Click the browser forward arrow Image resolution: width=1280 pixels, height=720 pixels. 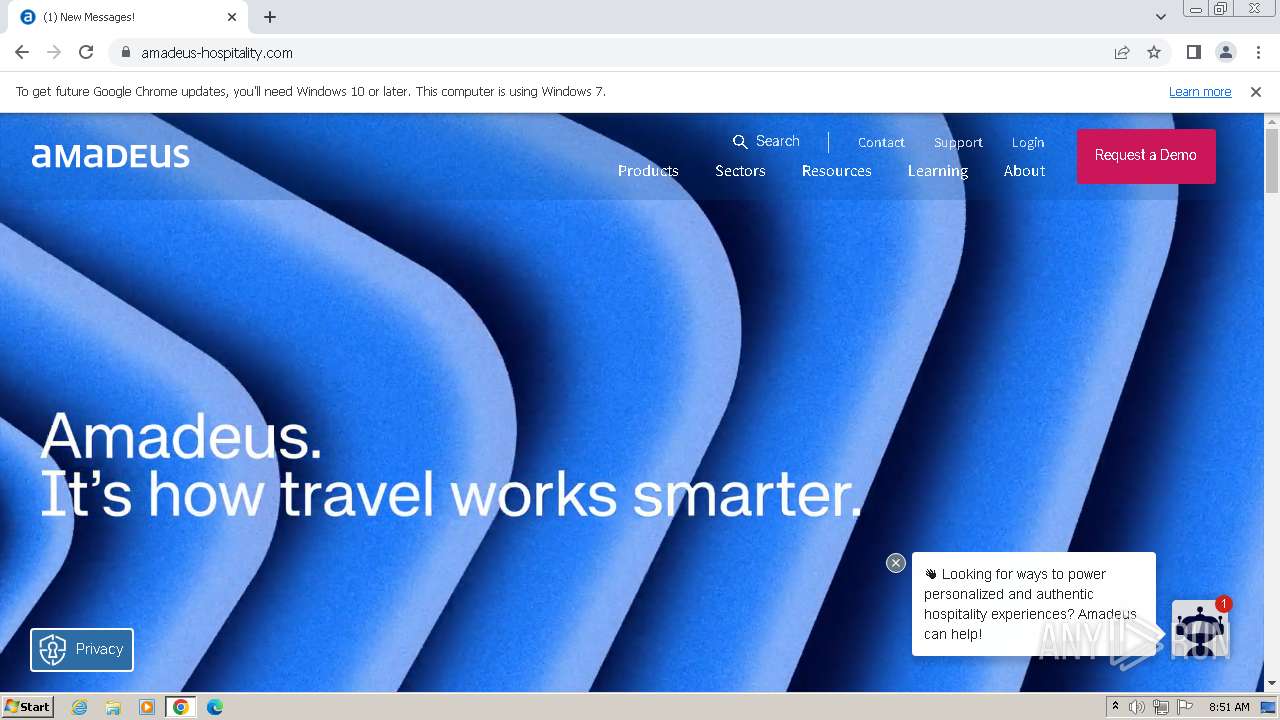pos(54,52)
